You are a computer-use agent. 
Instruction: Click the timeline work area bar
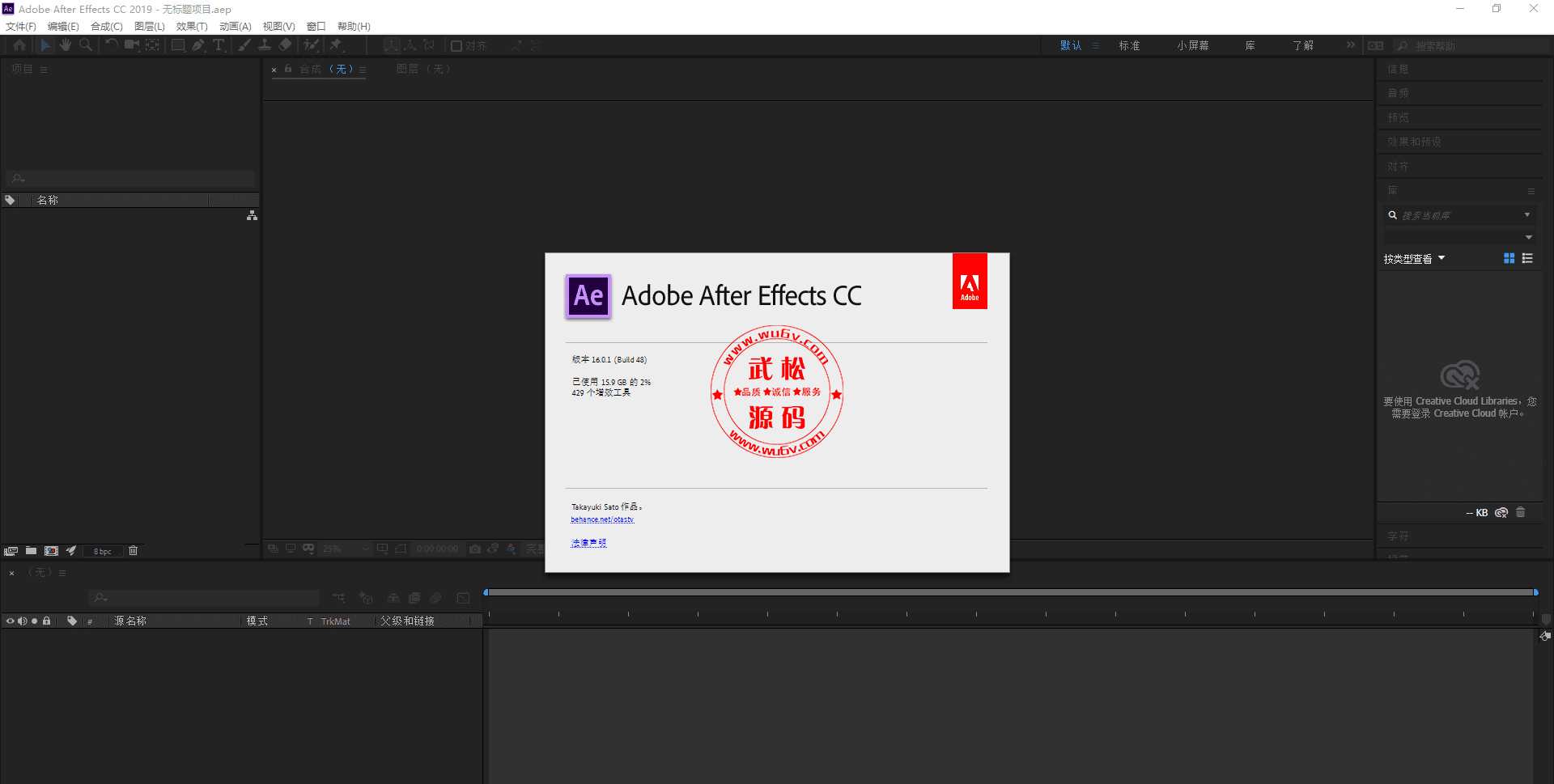1011,592
